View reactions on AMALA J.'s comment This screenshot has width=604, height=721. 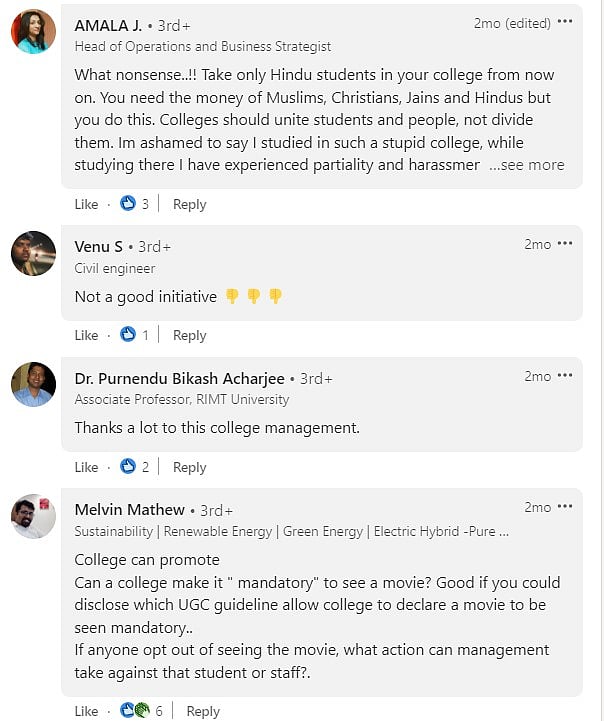point(135,204)
